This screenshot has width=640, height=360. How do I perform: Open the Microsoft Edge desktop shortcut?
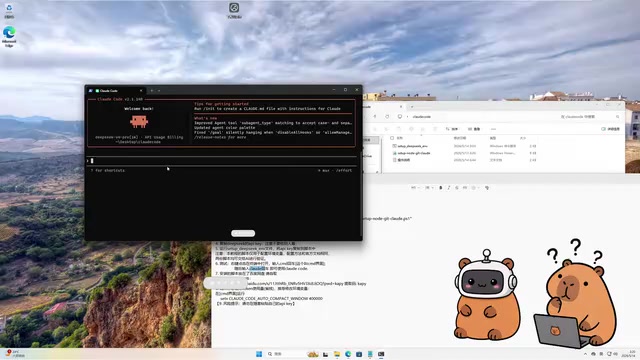[9, 37]
